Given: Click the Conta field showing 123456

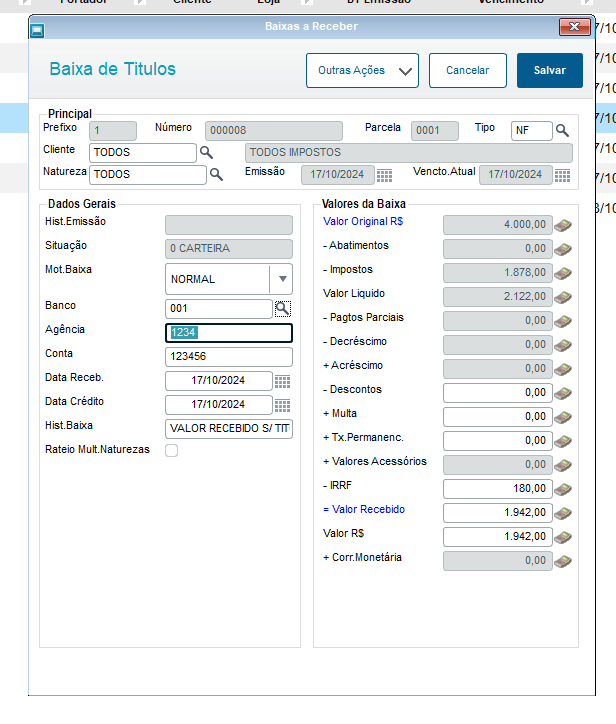Looking at the screenshot, I should (229, 357).
